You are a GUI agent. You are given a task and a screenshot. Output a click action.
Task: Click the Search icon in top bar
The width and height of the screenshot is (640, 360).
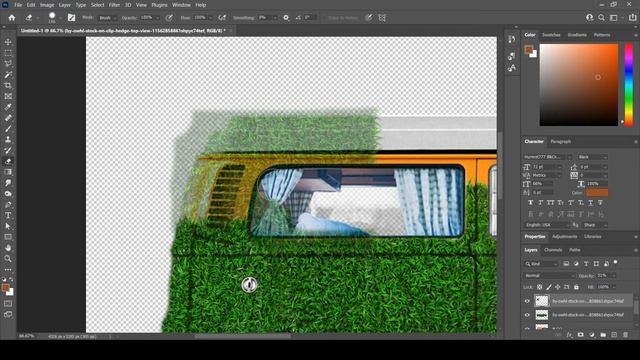pyautogui.click(x=601, y=18)
